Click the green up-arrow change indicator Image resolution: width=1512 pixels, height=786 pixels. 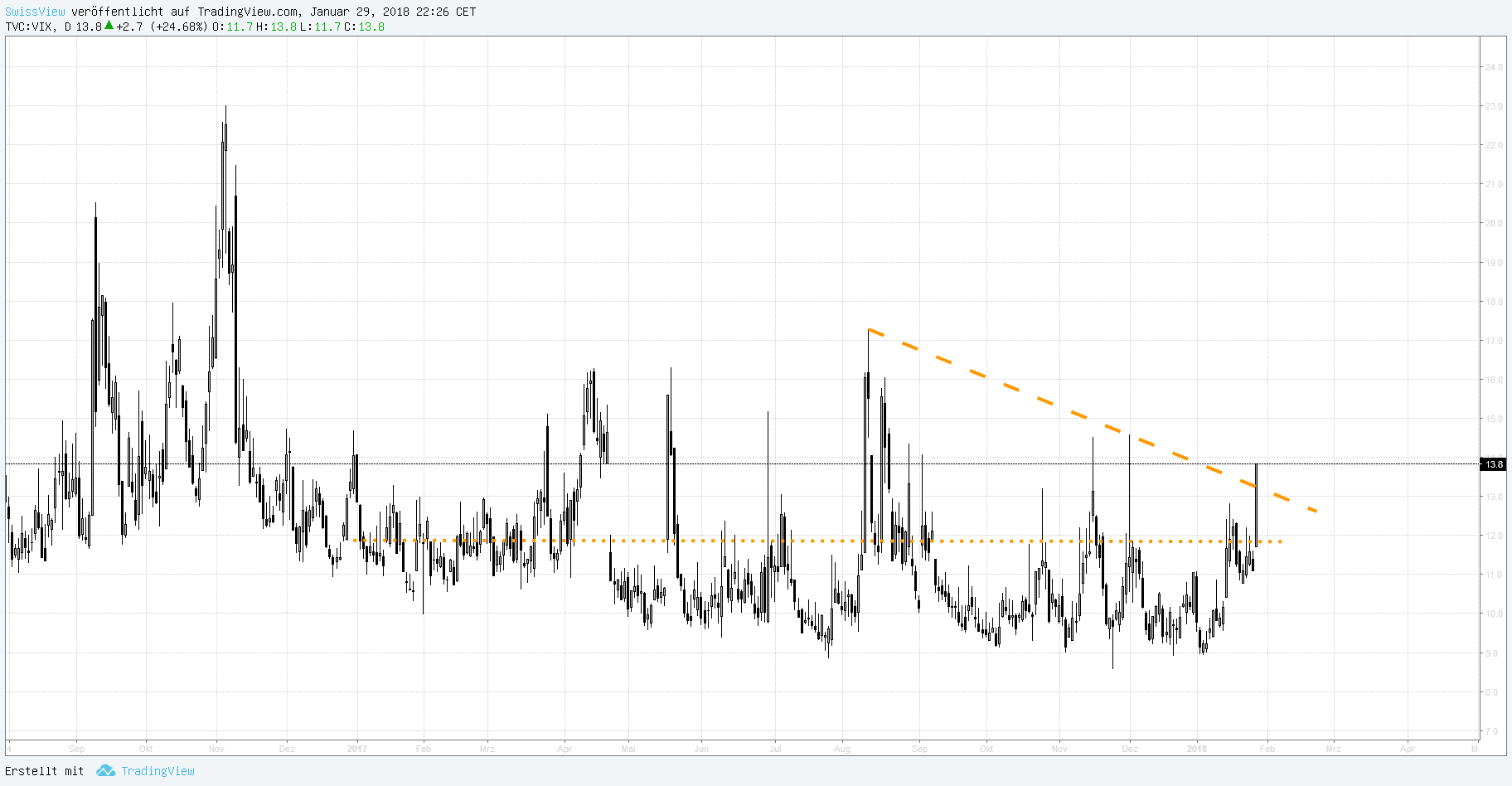click(109, 26)
